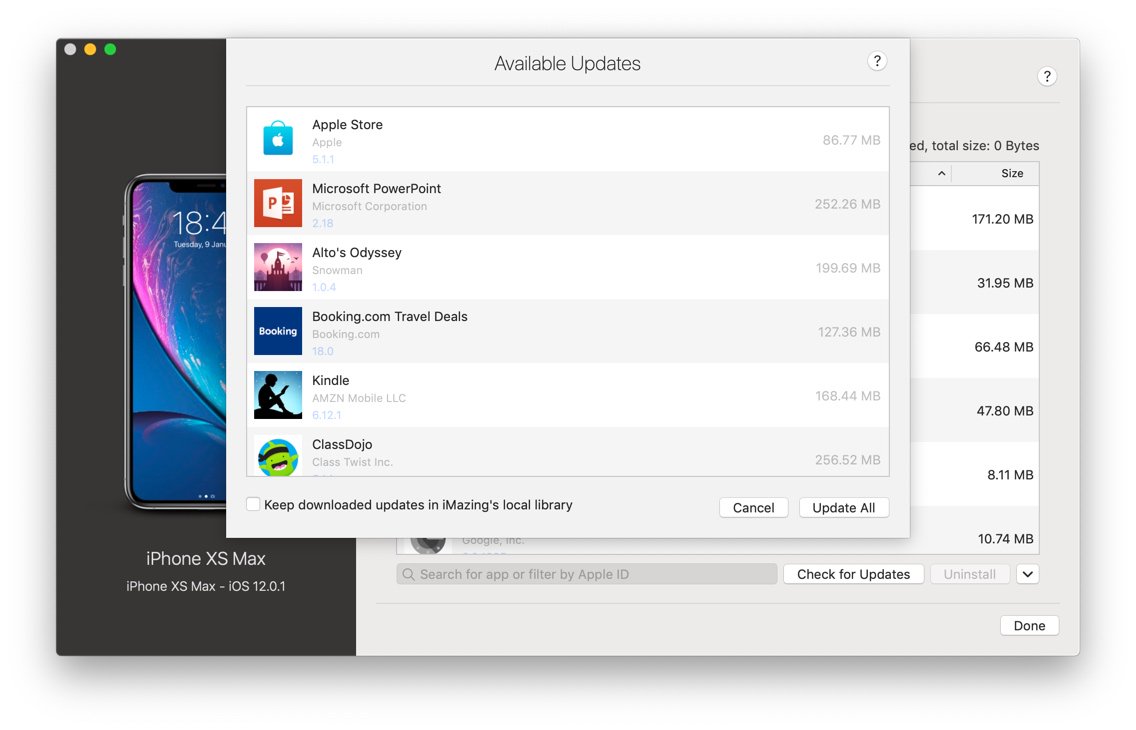This screenshot has height=730, width=1136.
Task: Select the Alto's Odyssey row title
Action: (356, 253)
